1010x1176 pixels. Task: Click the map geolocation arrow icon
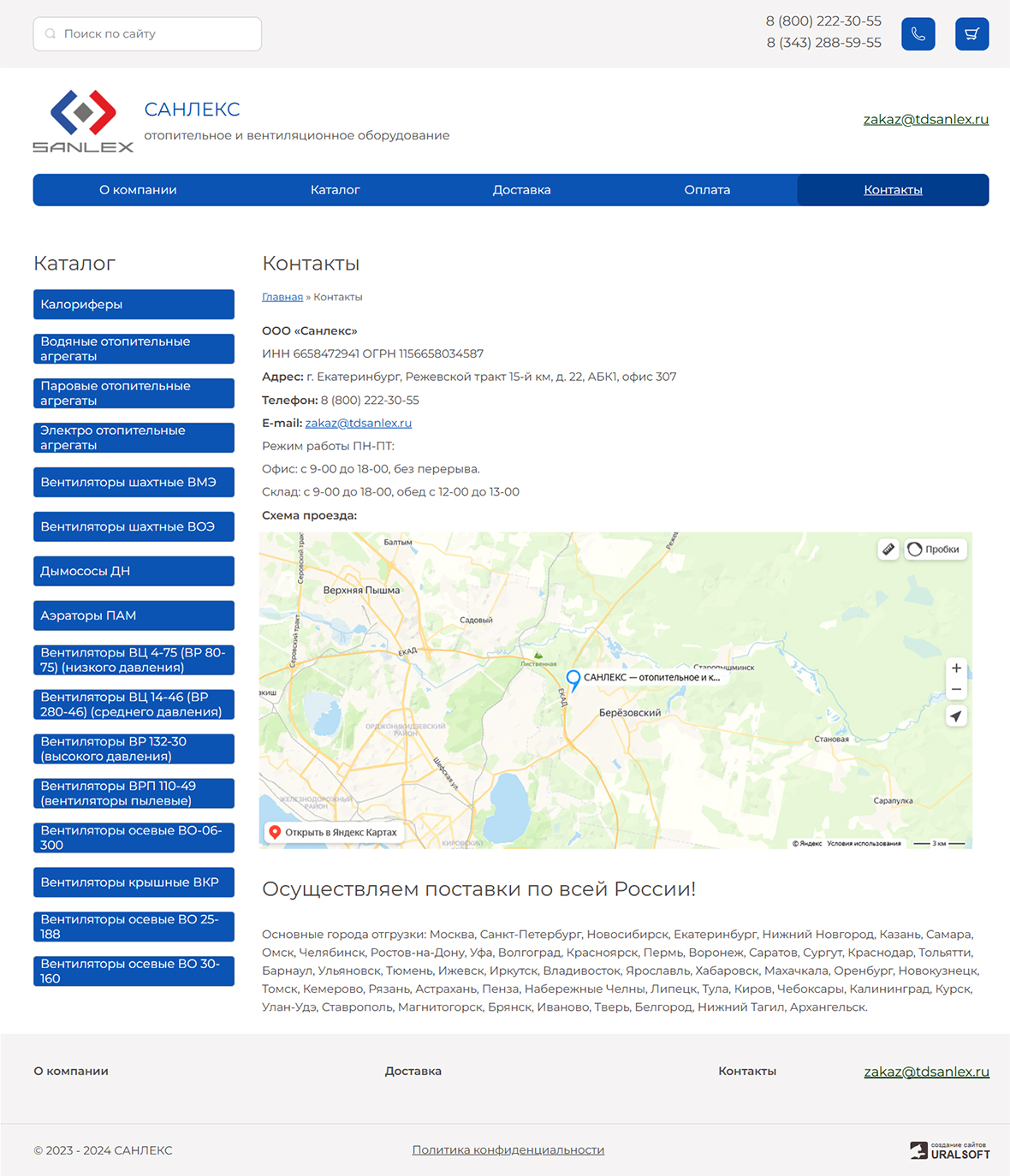[x=956, y=716]
